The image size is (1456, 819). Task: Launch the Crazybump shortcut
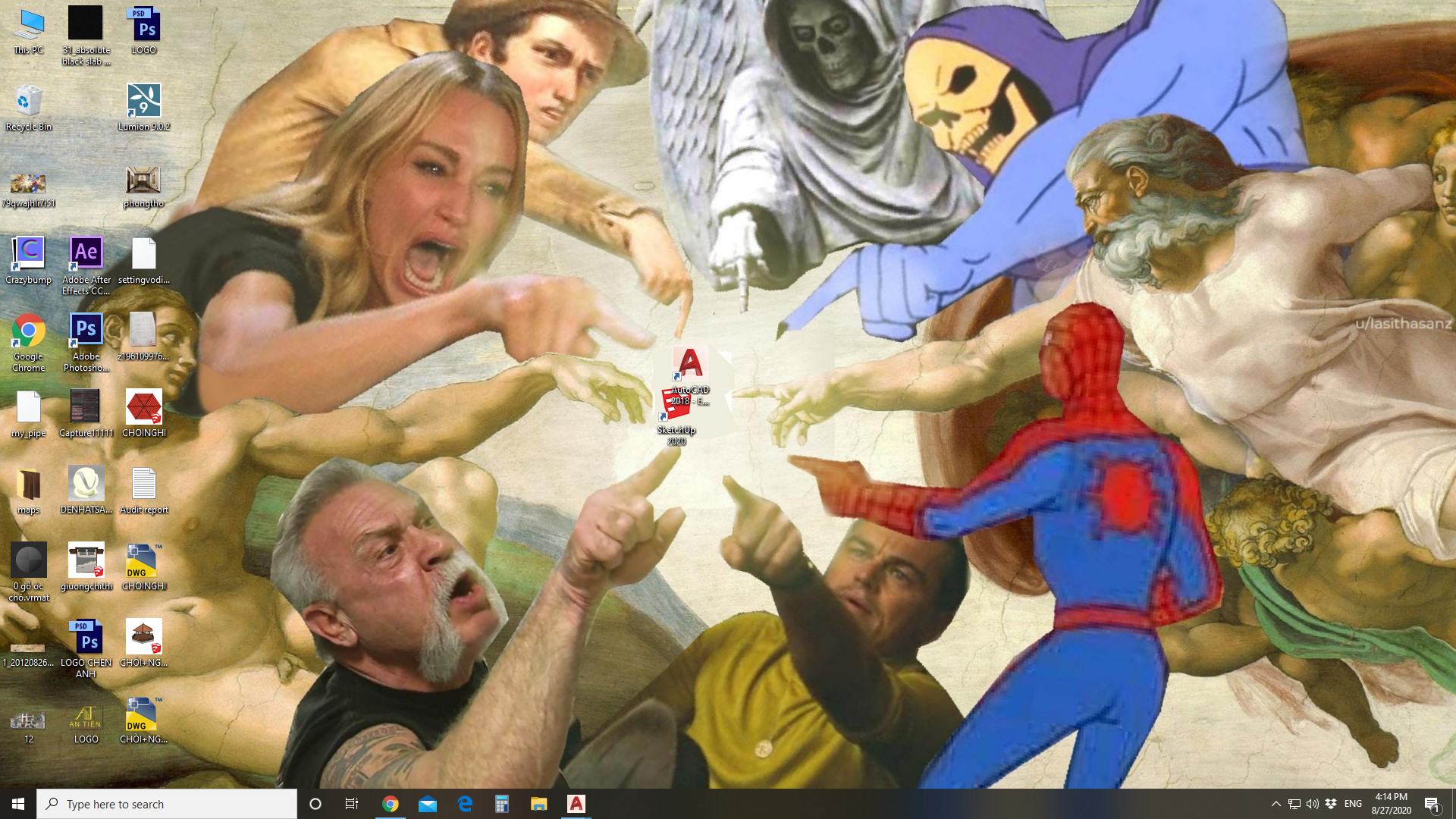(29, 261)
